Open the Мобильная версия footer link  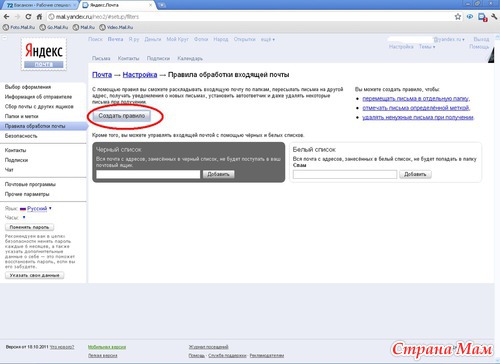click(x=107, y=347)
